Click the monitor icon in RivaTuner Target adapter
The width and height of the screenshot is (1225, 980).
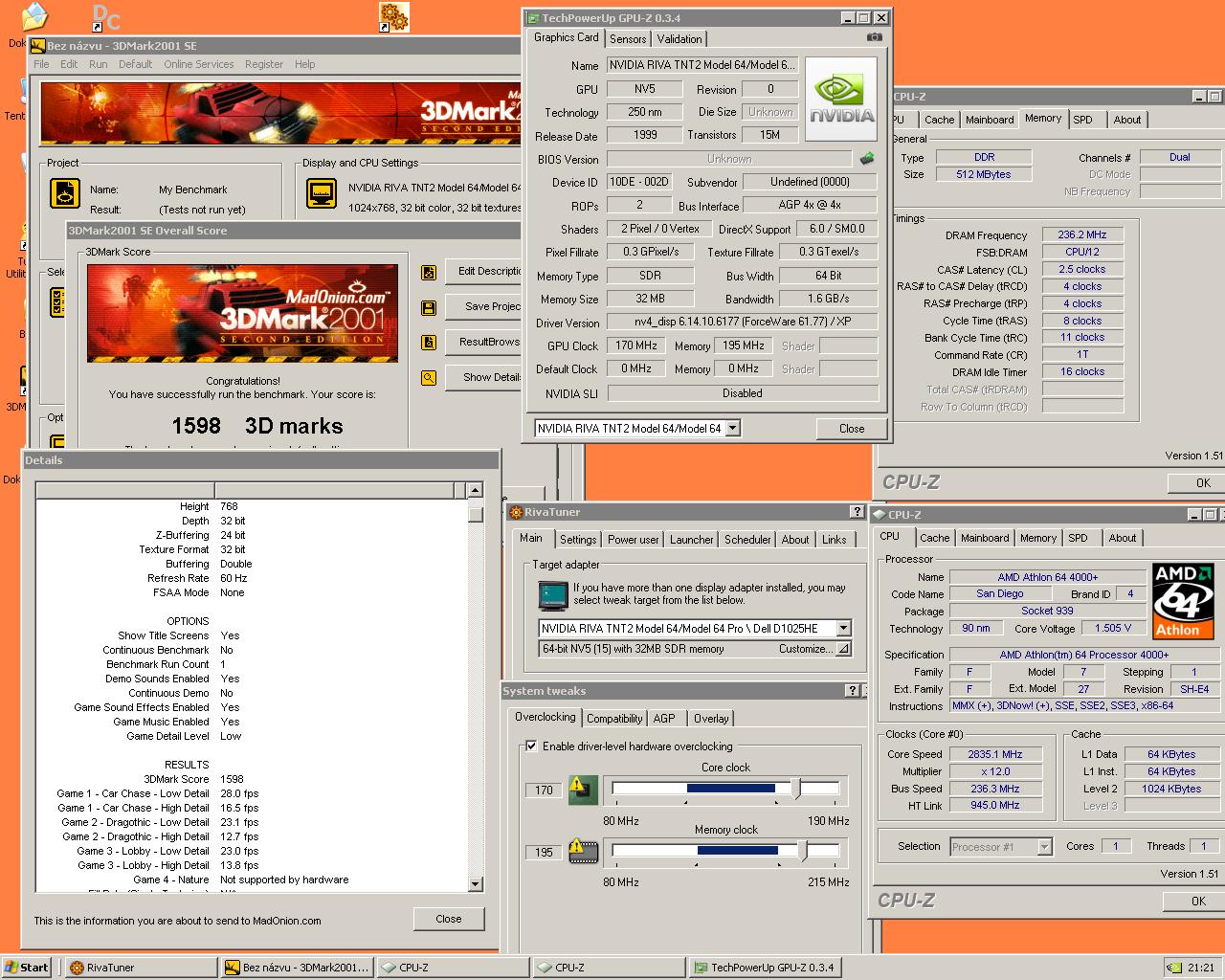pos(553,595)
